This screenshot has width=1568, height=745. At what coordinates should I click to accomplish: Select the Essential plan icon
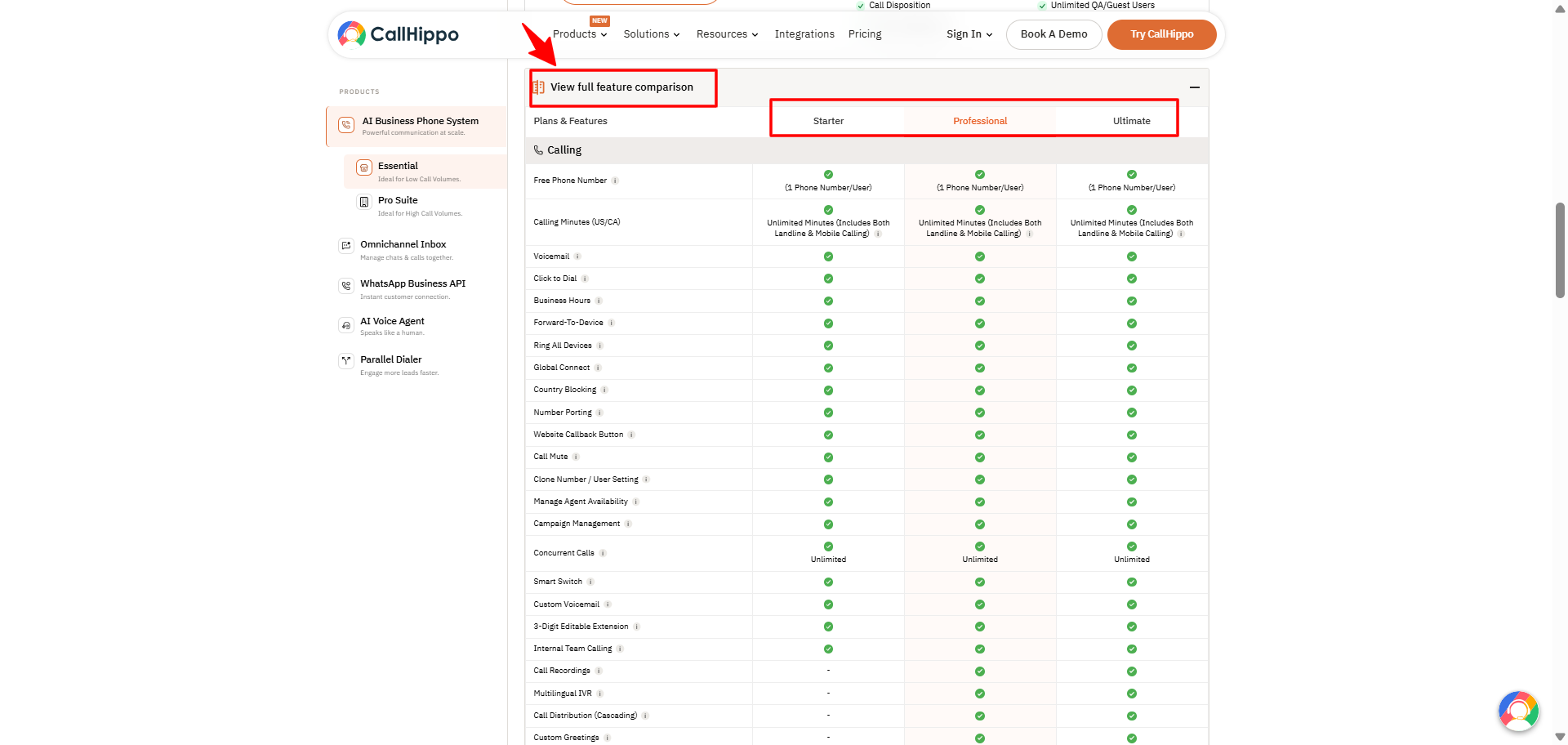pyautogui.click(x=364, y=167)
